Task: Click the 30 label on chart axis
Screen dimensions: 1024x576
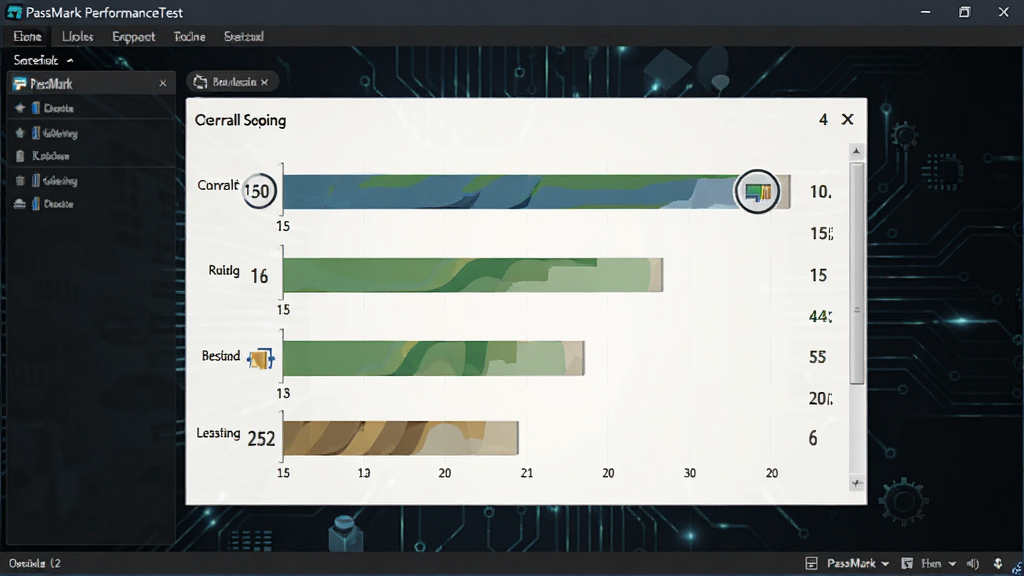Action: (690, 473)
